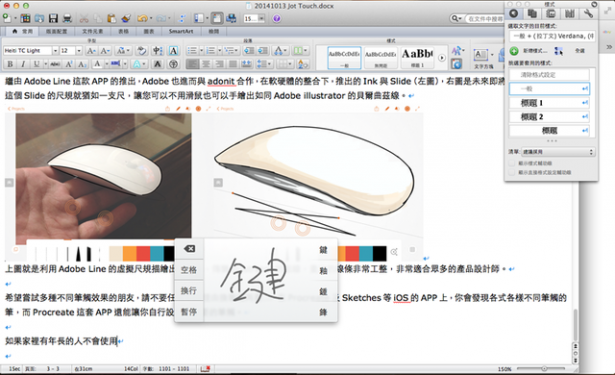The height and width of the screenshot is (375, 615).
Task: Select the 標題 2 style in palette
Action: [x=549, y=117]
